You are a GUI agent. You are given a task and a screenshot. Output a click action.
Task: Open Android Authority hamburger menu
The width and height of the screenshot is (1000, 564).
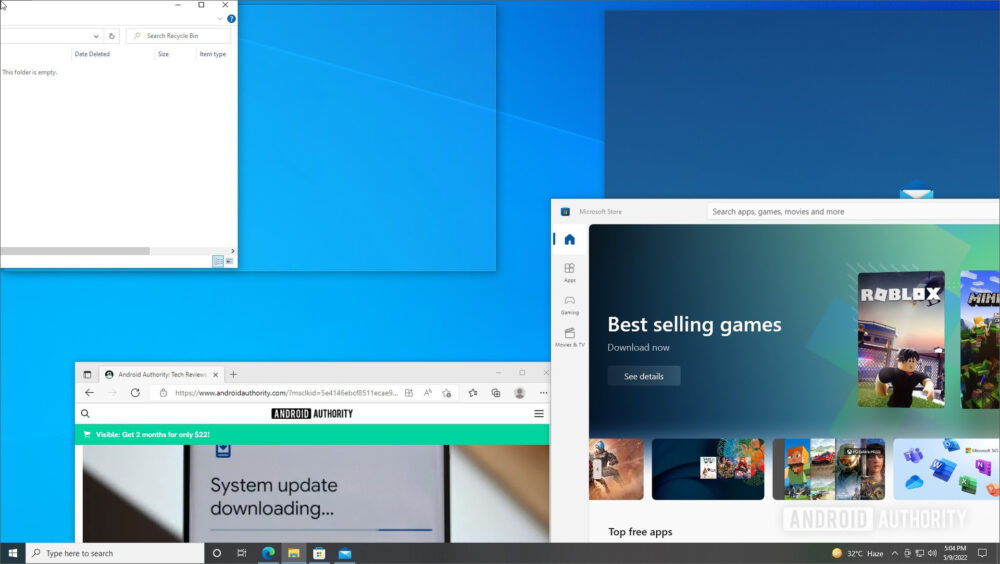click(x=539, y=413)
